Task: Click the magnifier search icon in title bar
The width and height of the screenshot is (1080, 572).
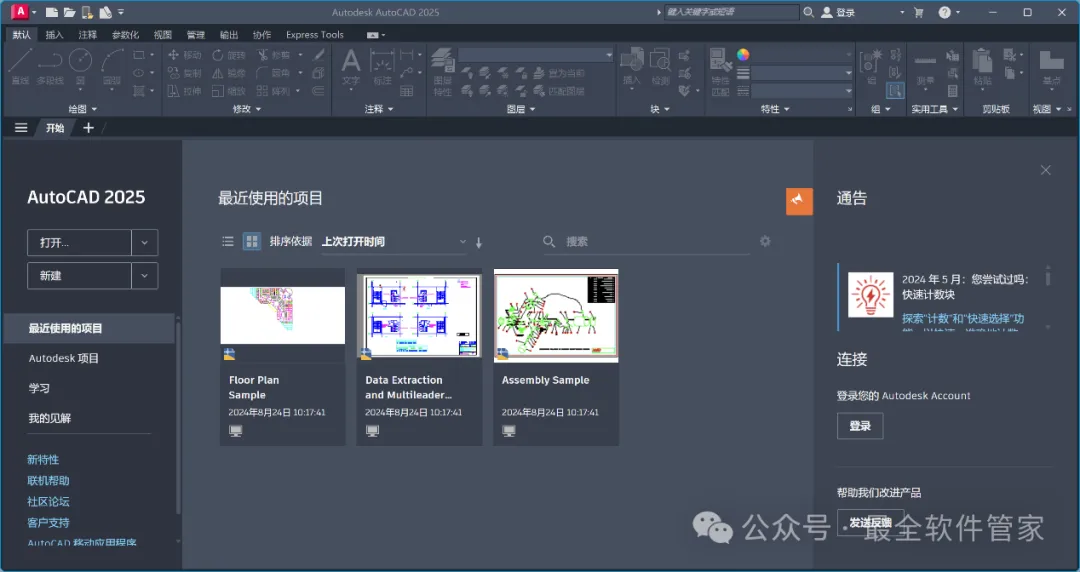Action: 809,12
